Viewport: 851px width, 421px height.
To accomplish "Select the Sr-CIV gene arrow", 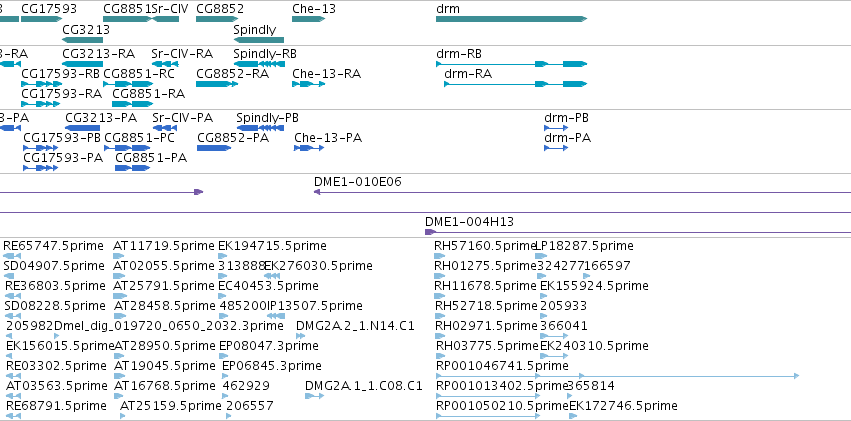I will pos(166,19).
